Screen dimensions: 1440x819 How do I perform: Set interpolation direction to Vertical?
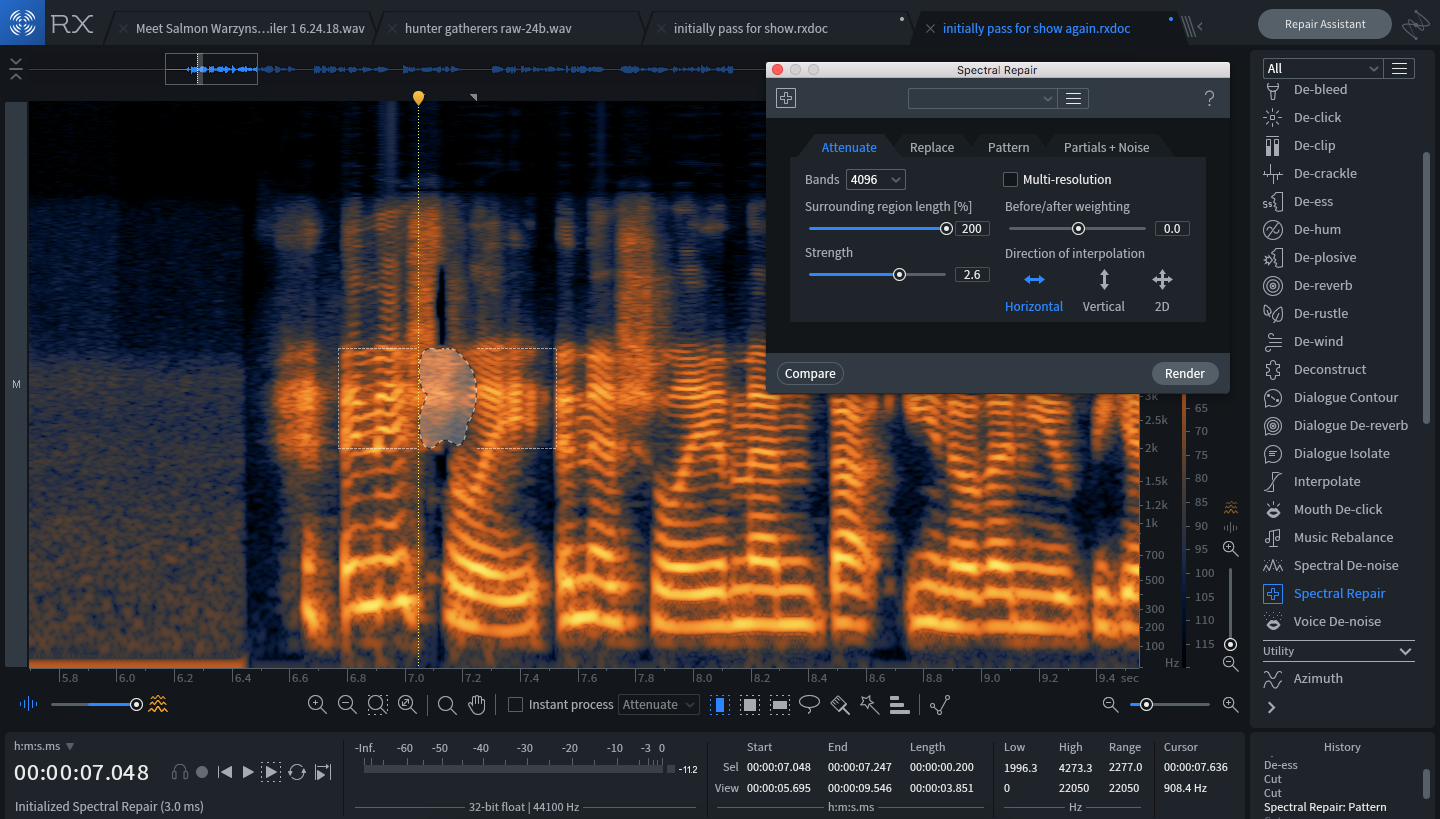(x=1104, y=290)
